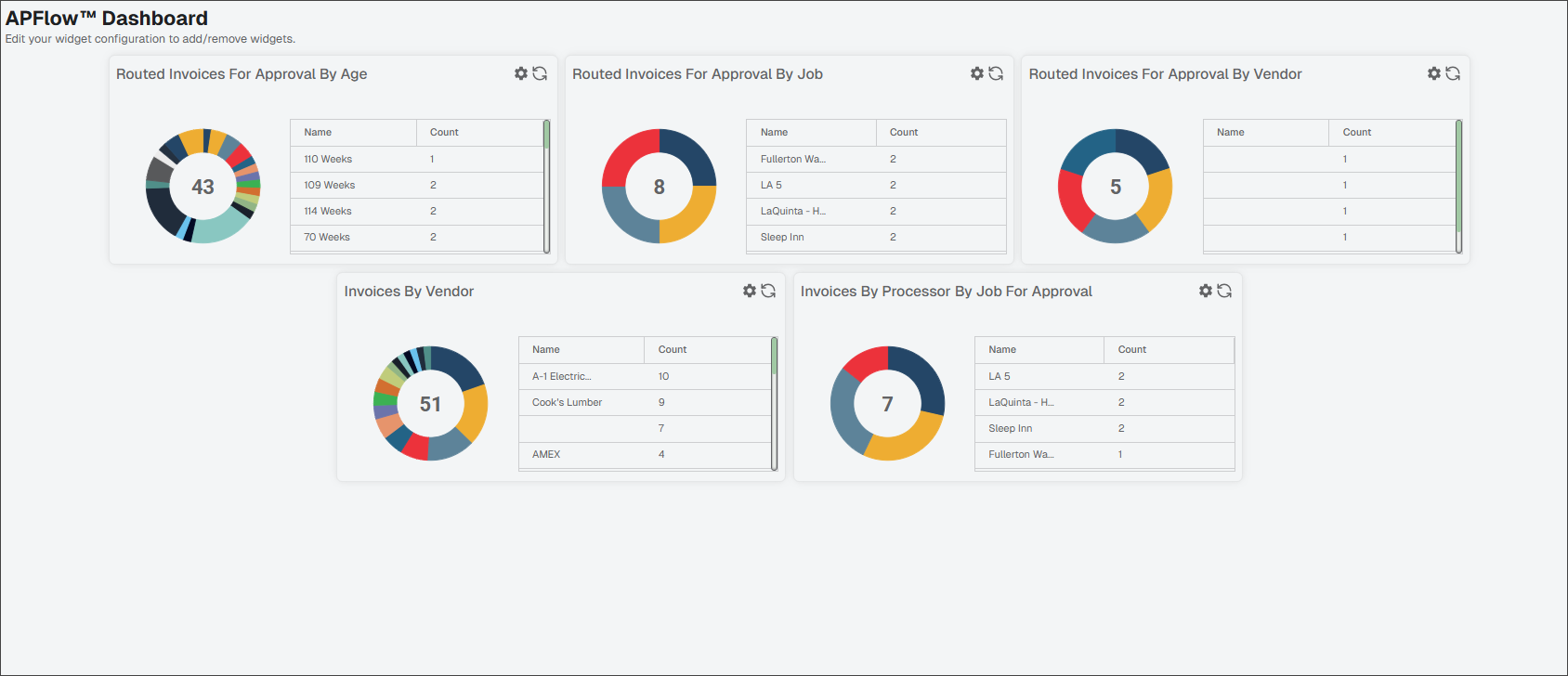Image resolution: width=1568 pixels, height=676 pixels.
Task: Select LaQuinta - H... in Routed By Job table
Action: 876,211
